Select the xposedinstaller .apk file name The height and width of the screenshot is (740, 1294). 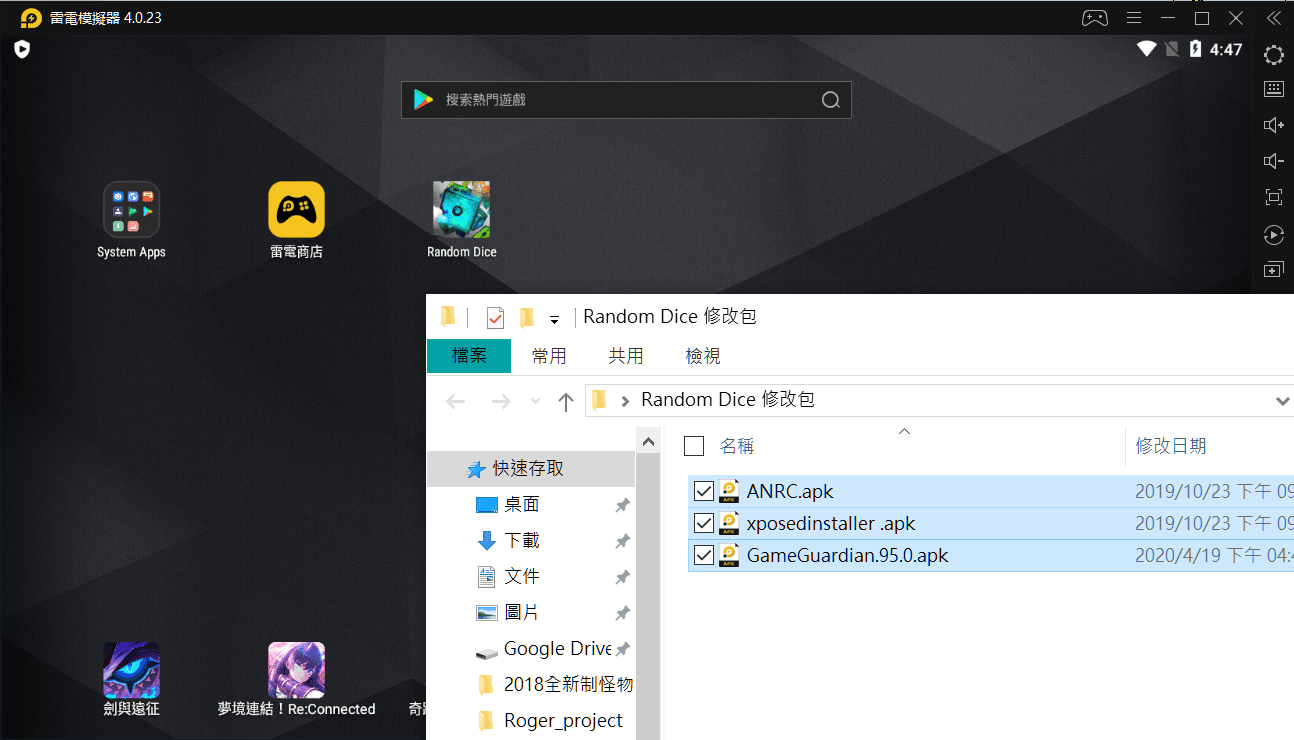(x=831, y=523)
